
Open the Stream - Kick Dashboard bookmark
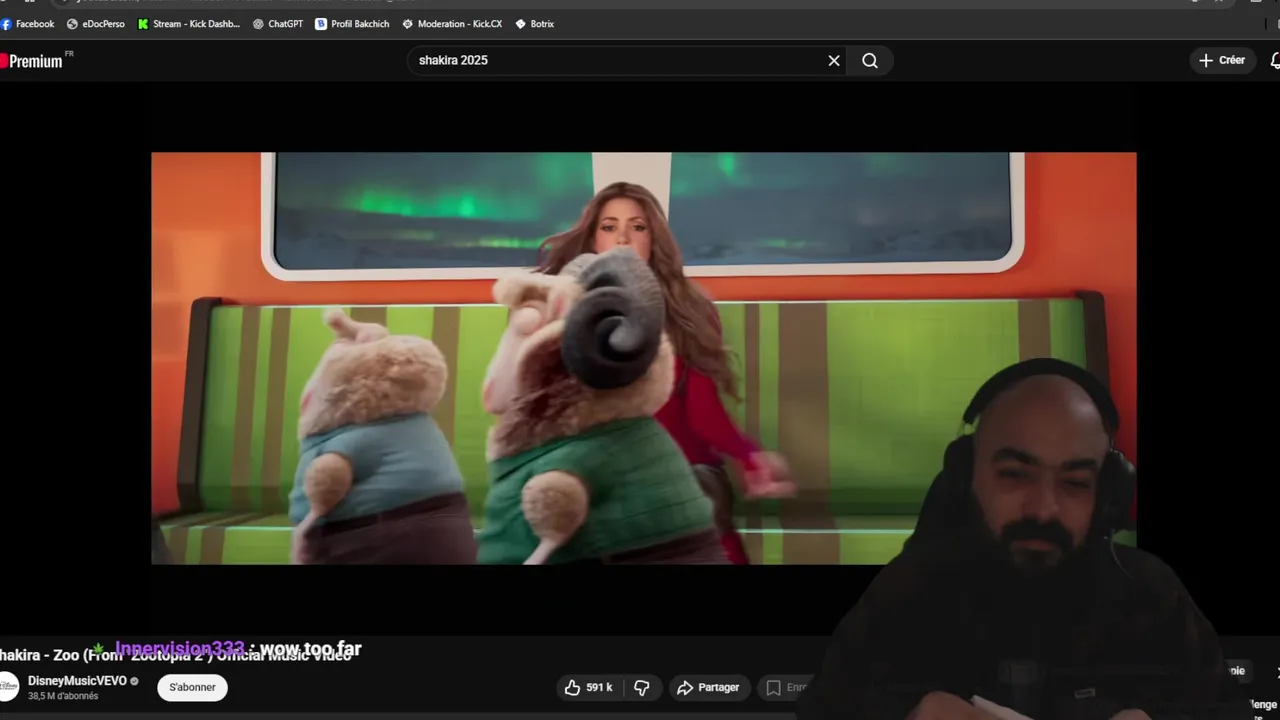click(189, 24)
